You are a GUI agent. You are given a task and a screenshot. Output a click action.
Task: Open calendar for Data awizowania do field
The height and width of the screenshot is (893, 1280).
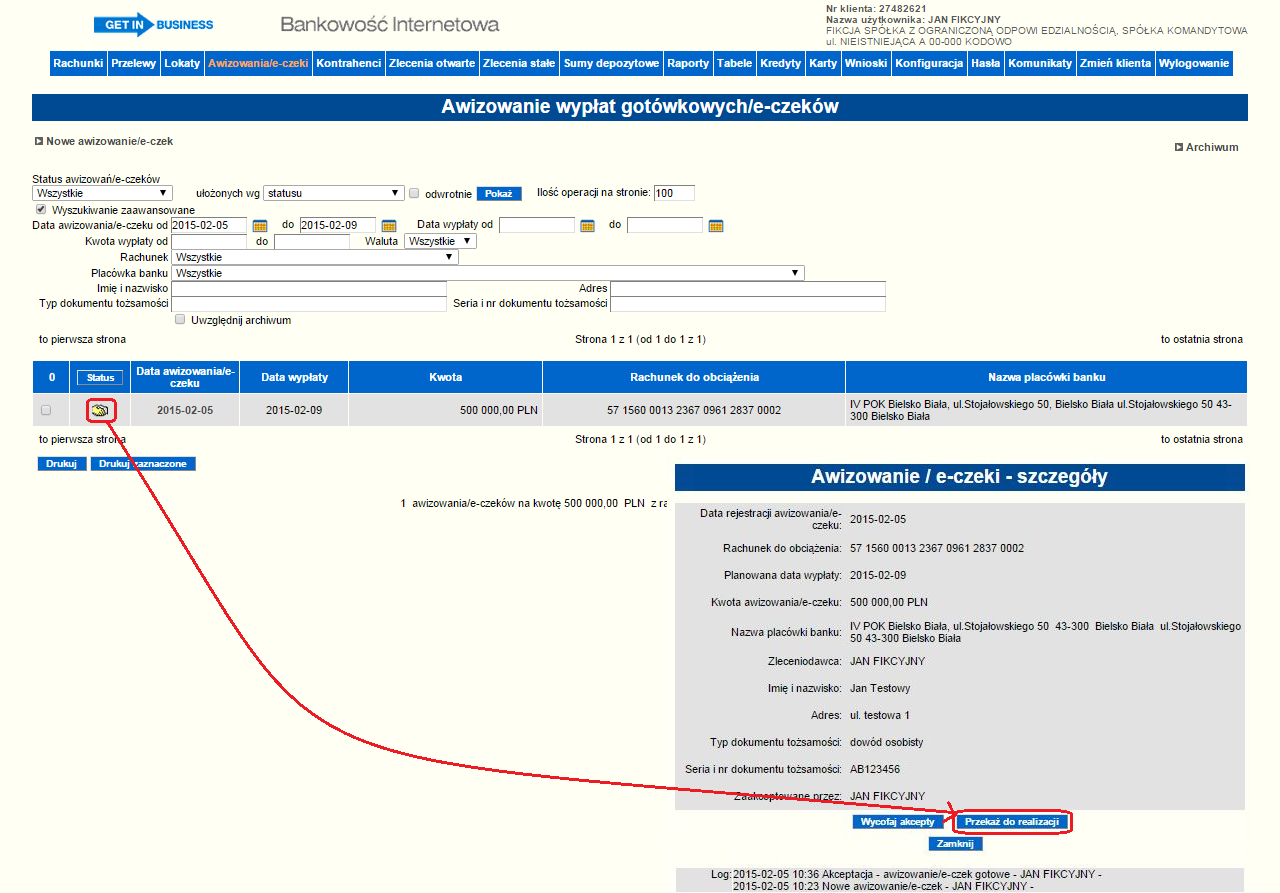(390, 226)
